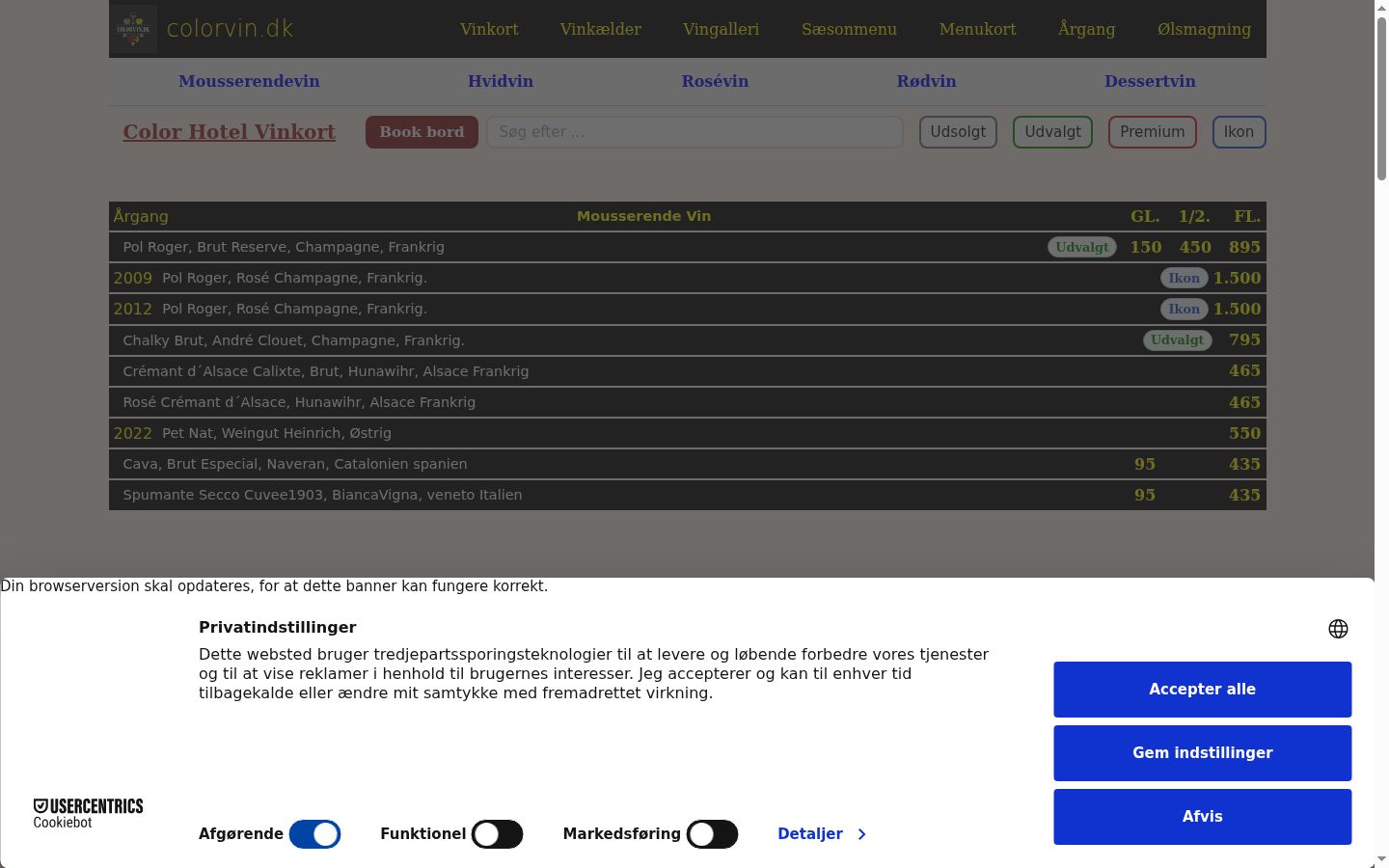Expand cookie Detaljer section
Viewport: 1389px width, 868px height.
coord(822,834)
